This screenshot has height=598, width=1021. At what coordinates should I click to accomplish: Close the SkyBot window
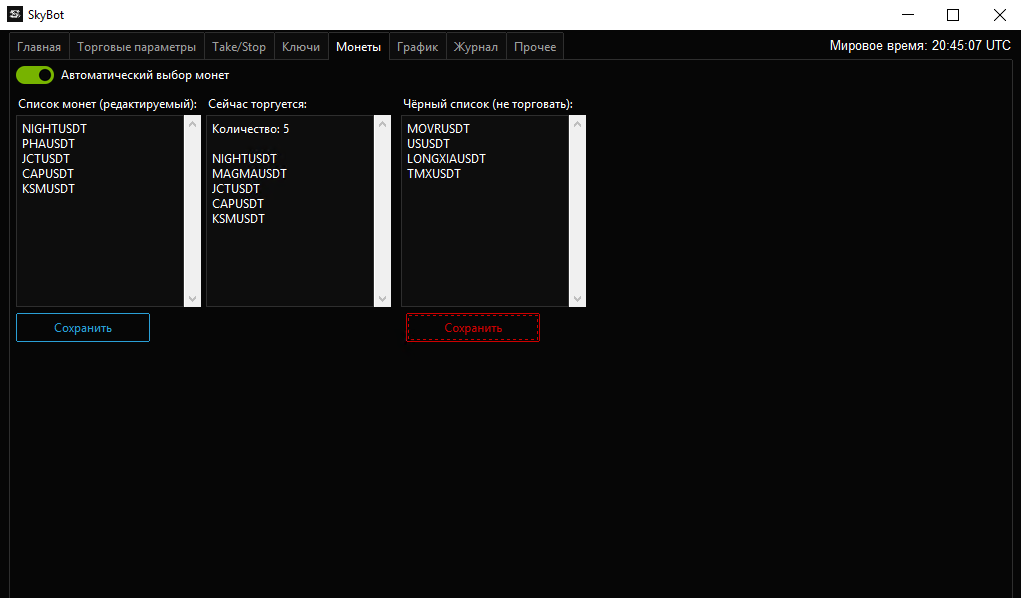coord(1000,14)
